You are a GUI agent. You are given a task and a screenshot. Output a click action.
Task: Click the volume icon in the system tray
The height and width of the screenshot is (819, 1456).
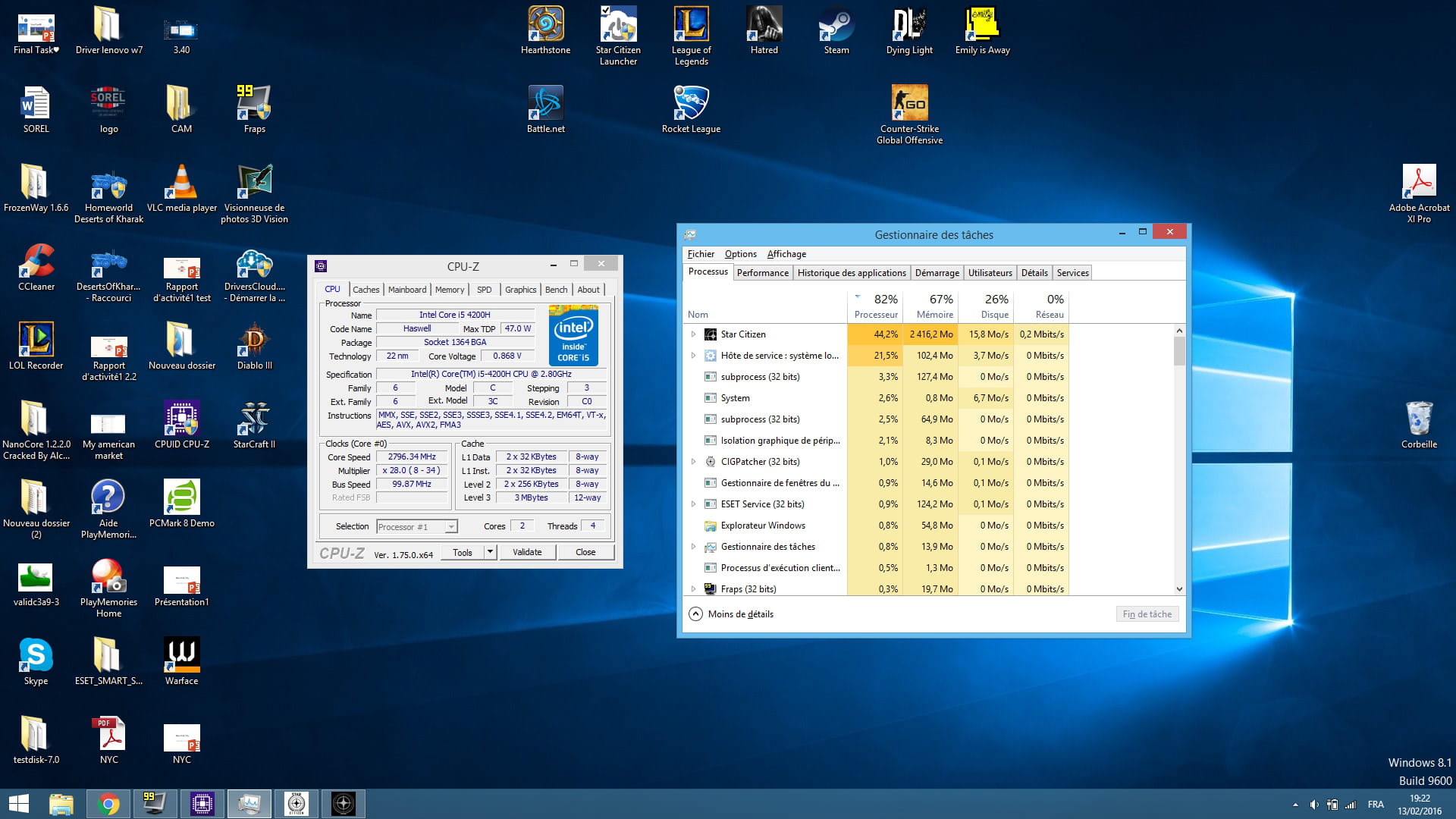1314,805
